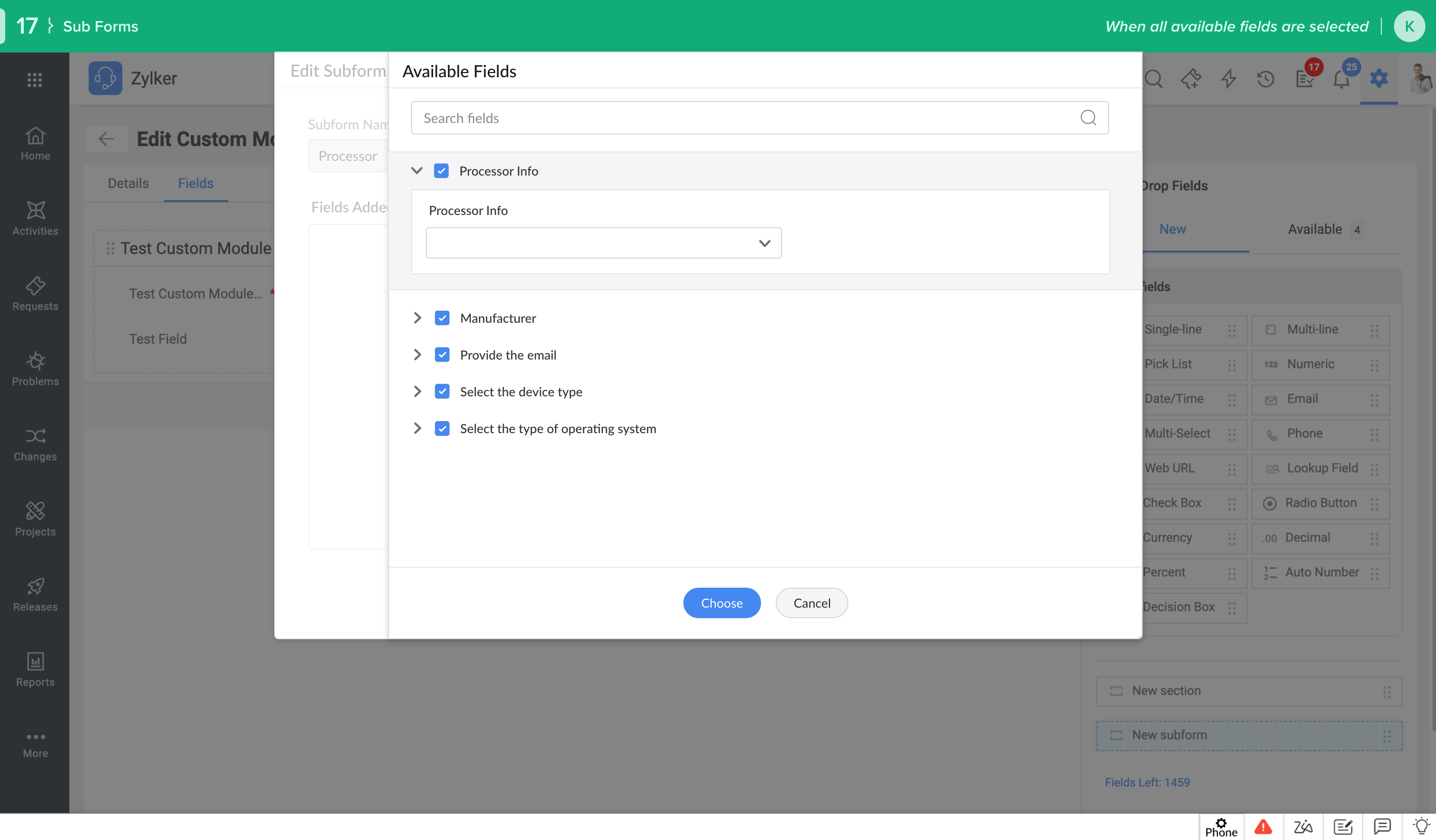Click the red alert warning icon in the bottom bar
Viewport: 1436px width, 840px height.
point(1264,826)
